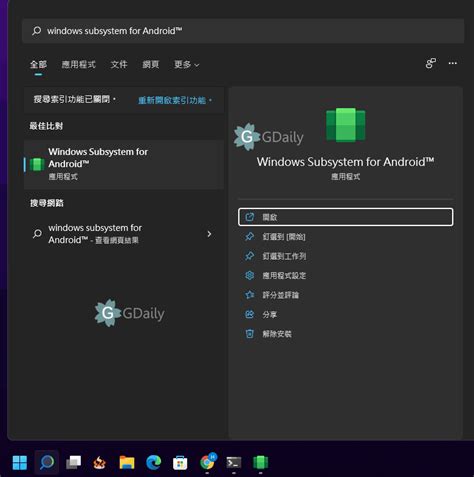
Task: Open Google Chrome from taskbar
Action: [x=207, y=462]
